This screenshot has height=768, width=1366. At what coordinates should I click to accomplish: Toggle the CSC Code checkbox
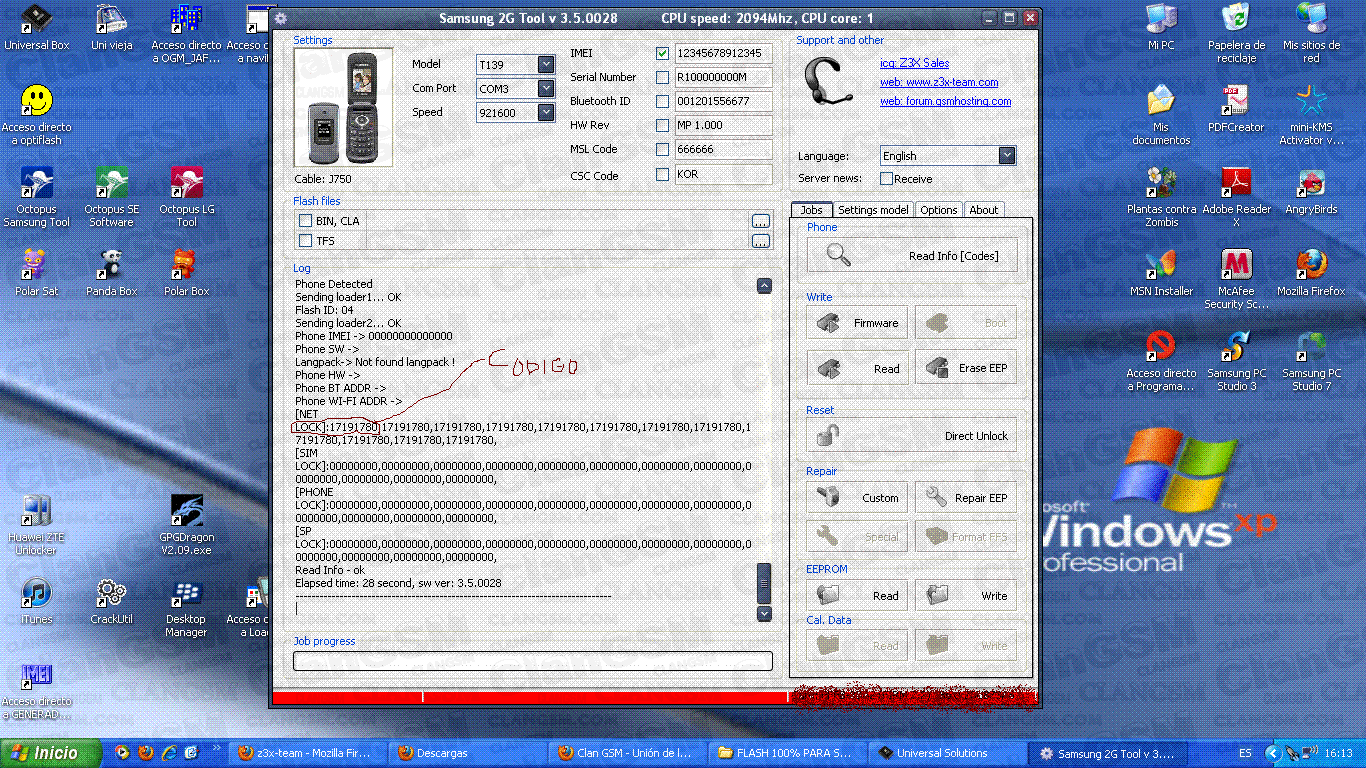click(x=662, y=174)
